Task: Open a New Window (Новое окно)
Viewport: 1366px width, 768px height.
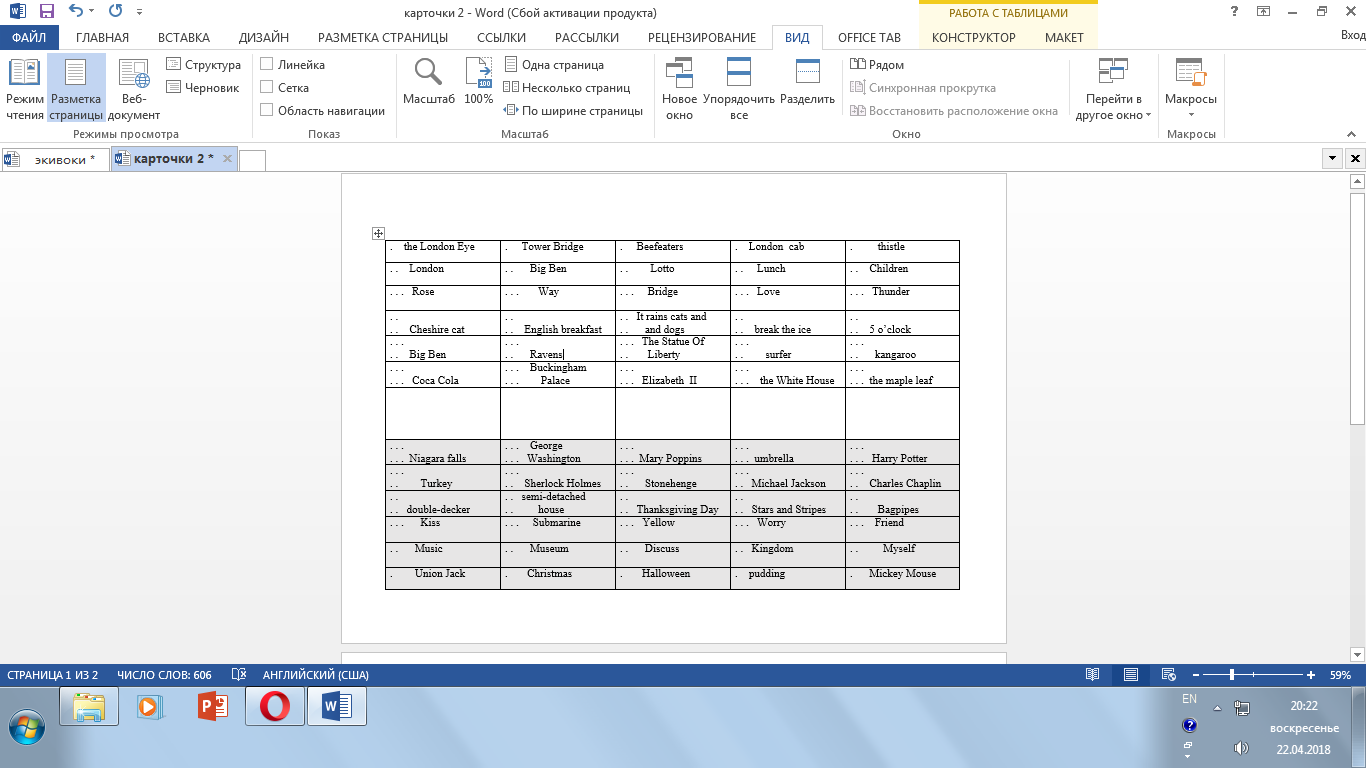Action: click(679, 88)
